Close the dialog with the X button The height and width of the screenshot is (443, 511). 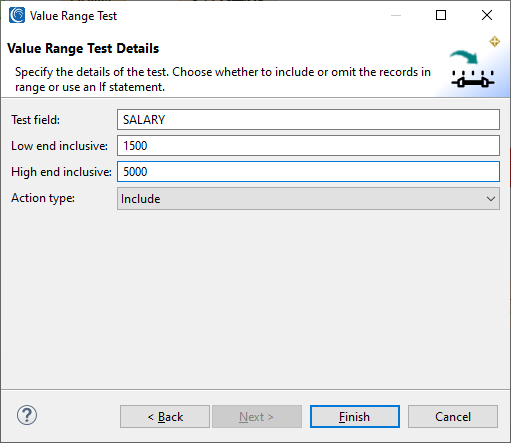487,15
